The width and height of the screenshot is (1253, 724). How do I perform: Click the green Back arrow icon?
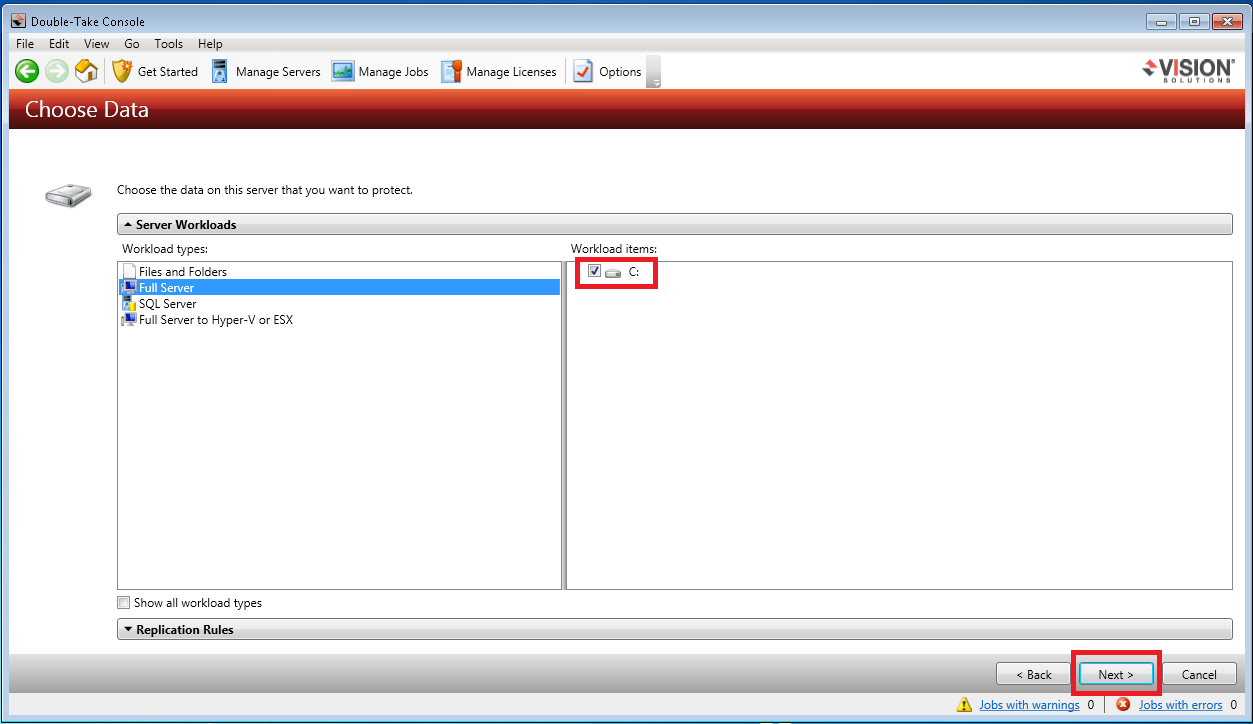coord(27,71)
